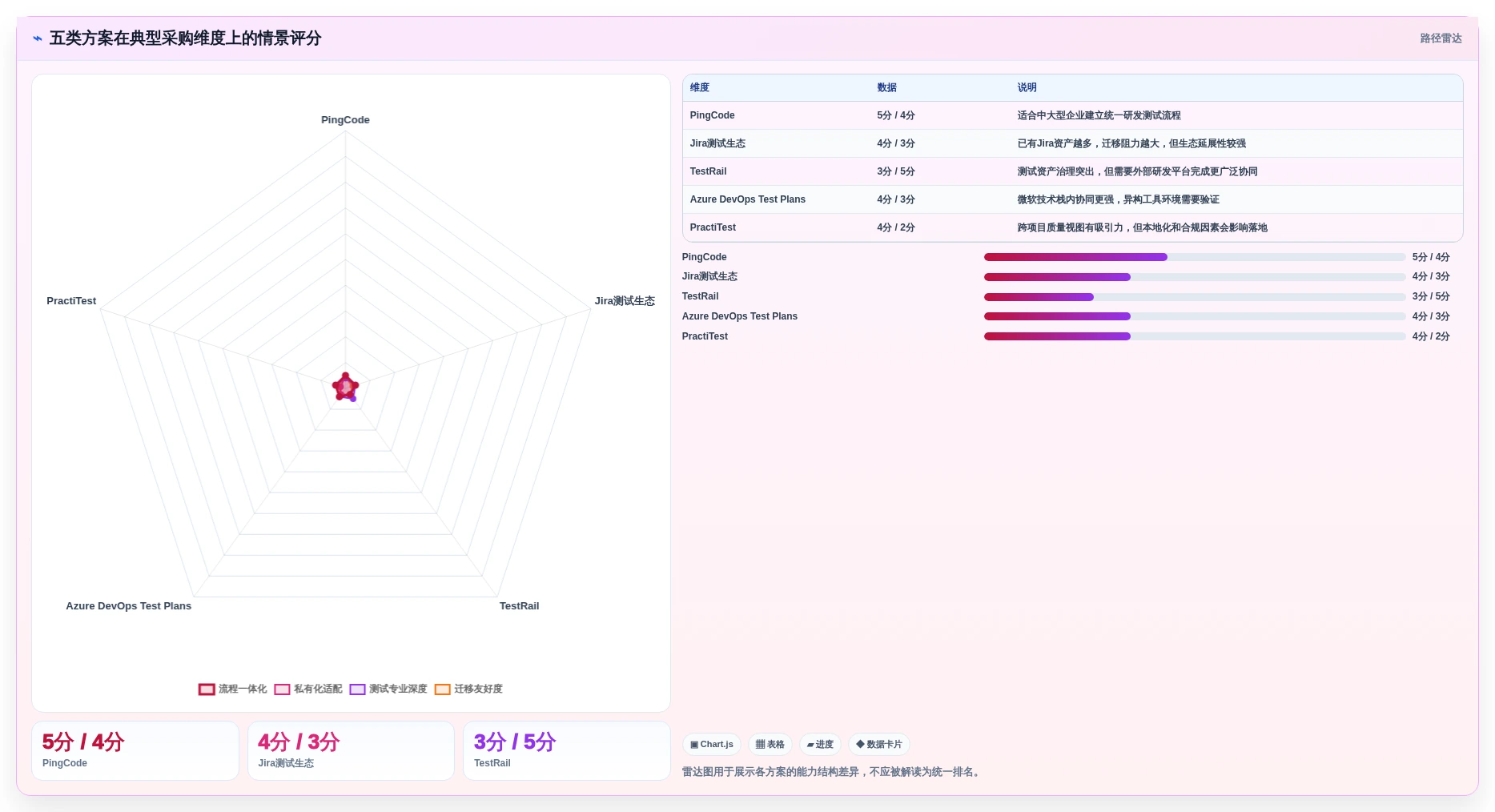Click 3分 / 5分 value in TestRail table row
This screenshot has height=812, width=1495.
[895, 171]
